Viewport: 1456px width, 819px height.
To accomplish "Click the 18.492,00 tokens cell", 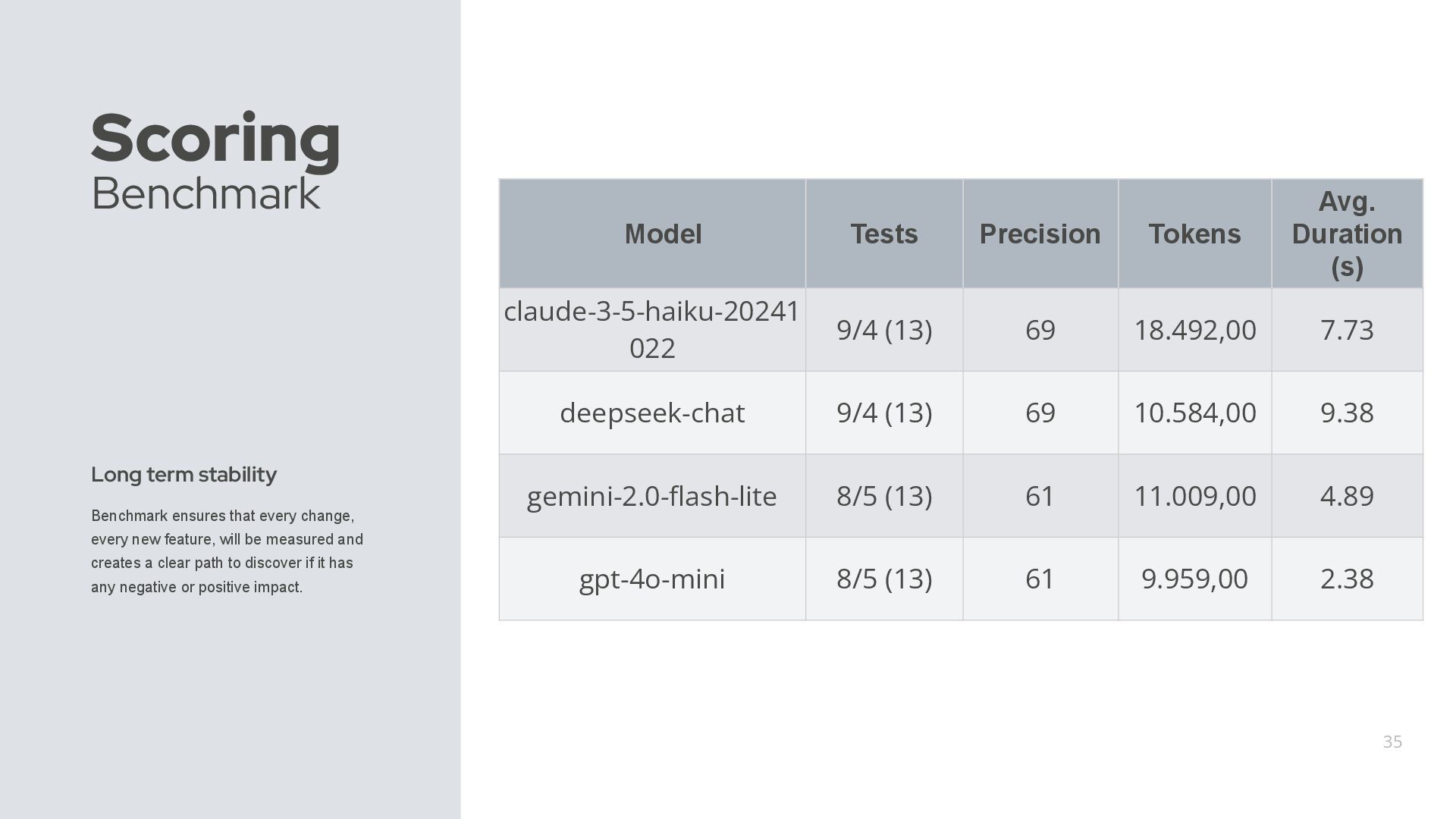I will click(x=1195, y=330).
